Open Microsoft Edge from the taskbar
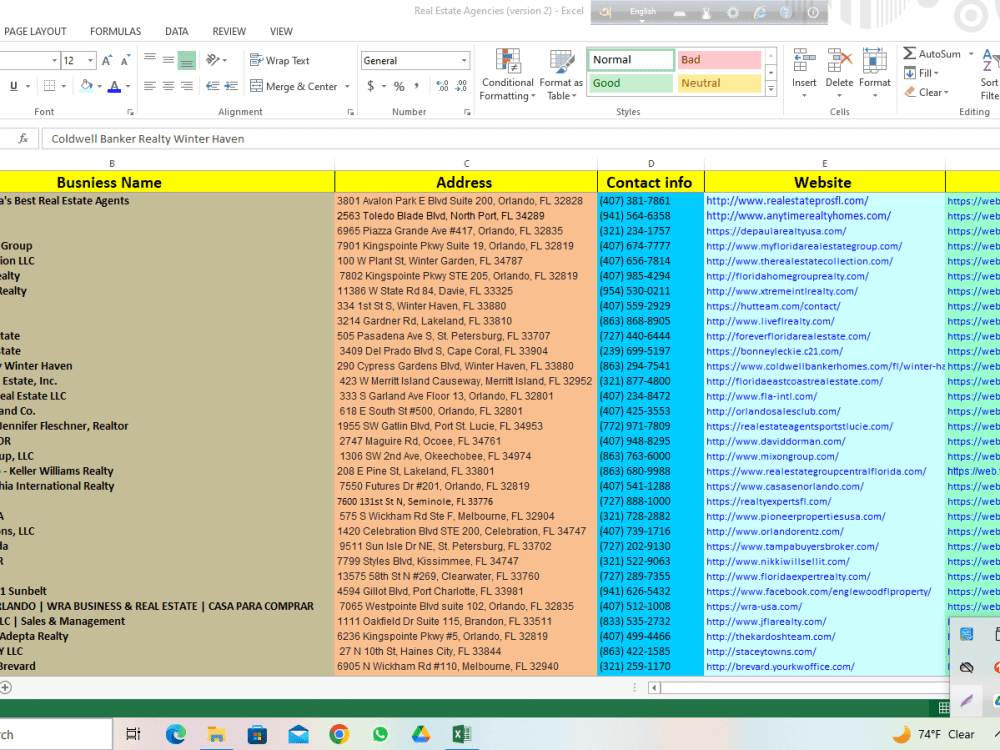Image resolution: width=1000 pixels, height=750 pixels. [175, 734]
